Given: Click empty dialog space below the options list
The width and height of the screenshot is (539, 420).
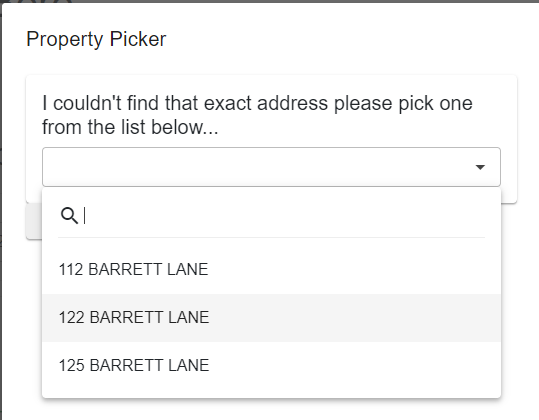Looking at the screenshot, I should (x=271, y=410).
